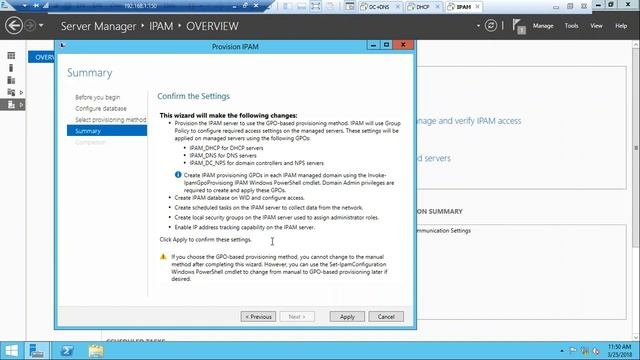Cancel the Provision IPAM wizard

pyautogui.click(x=386, y=317)
